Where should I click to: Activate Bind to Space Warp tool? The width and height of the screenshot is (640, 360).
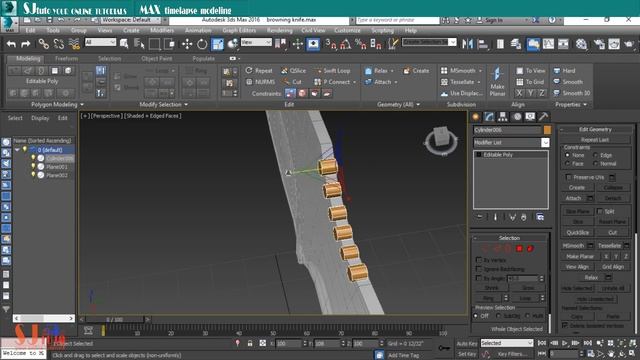74,44
